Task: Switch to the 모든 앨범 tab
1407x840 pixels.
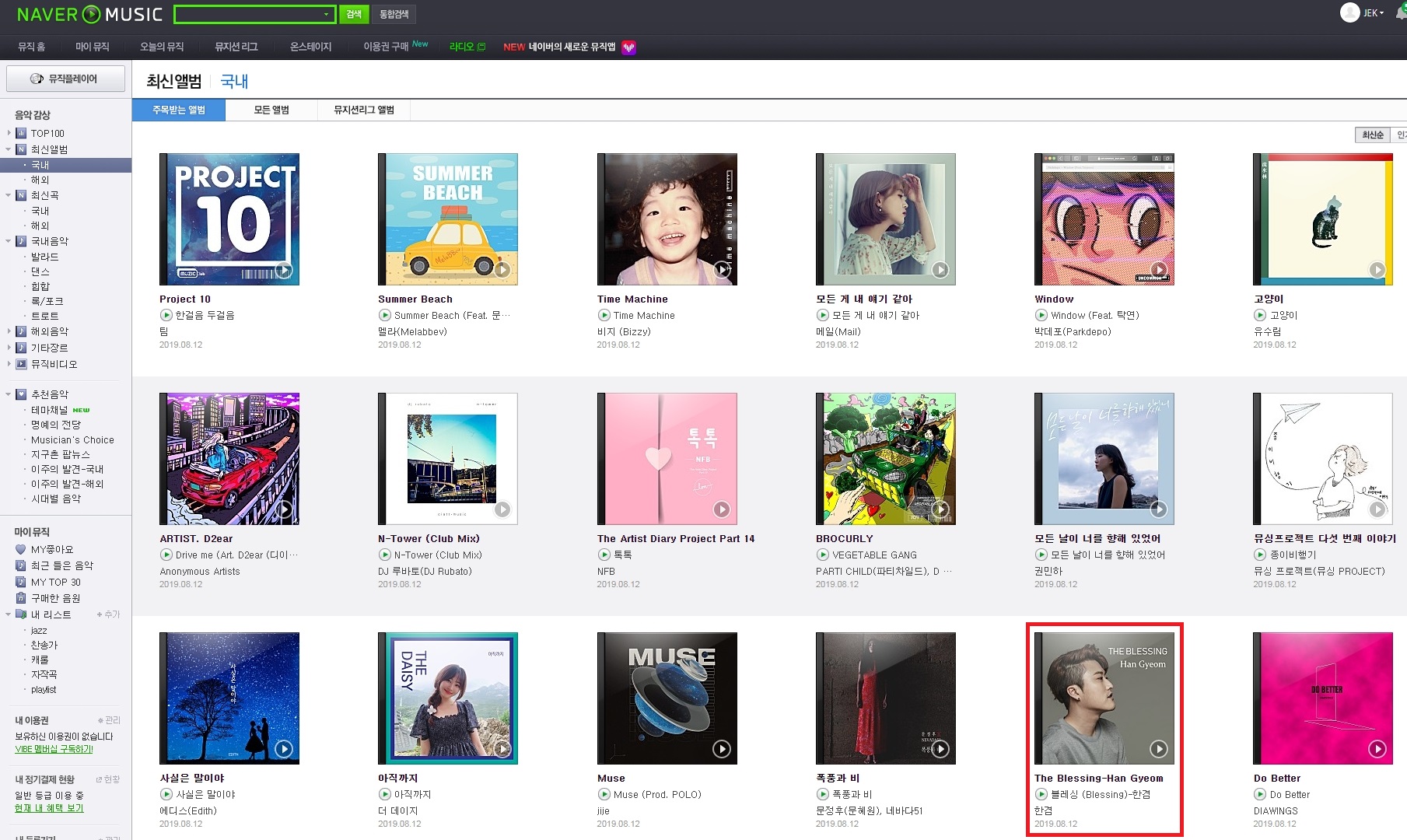Action: click(271, 110)
